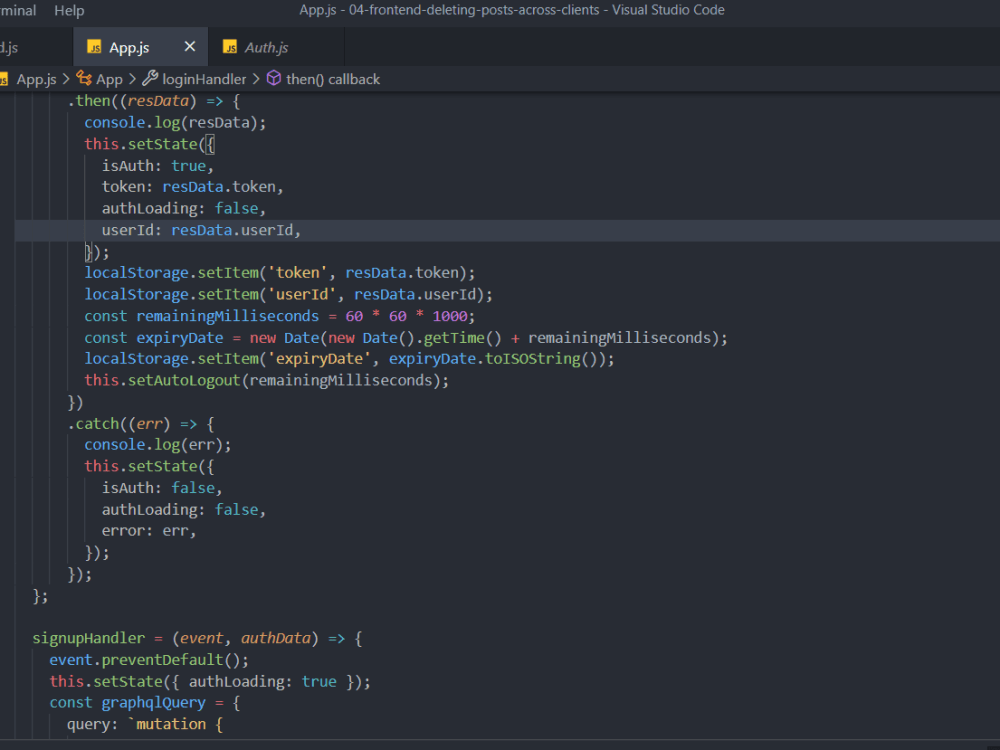
Task: Click the JS file icon on Auth.js tab
Action: tap(230, 47)
